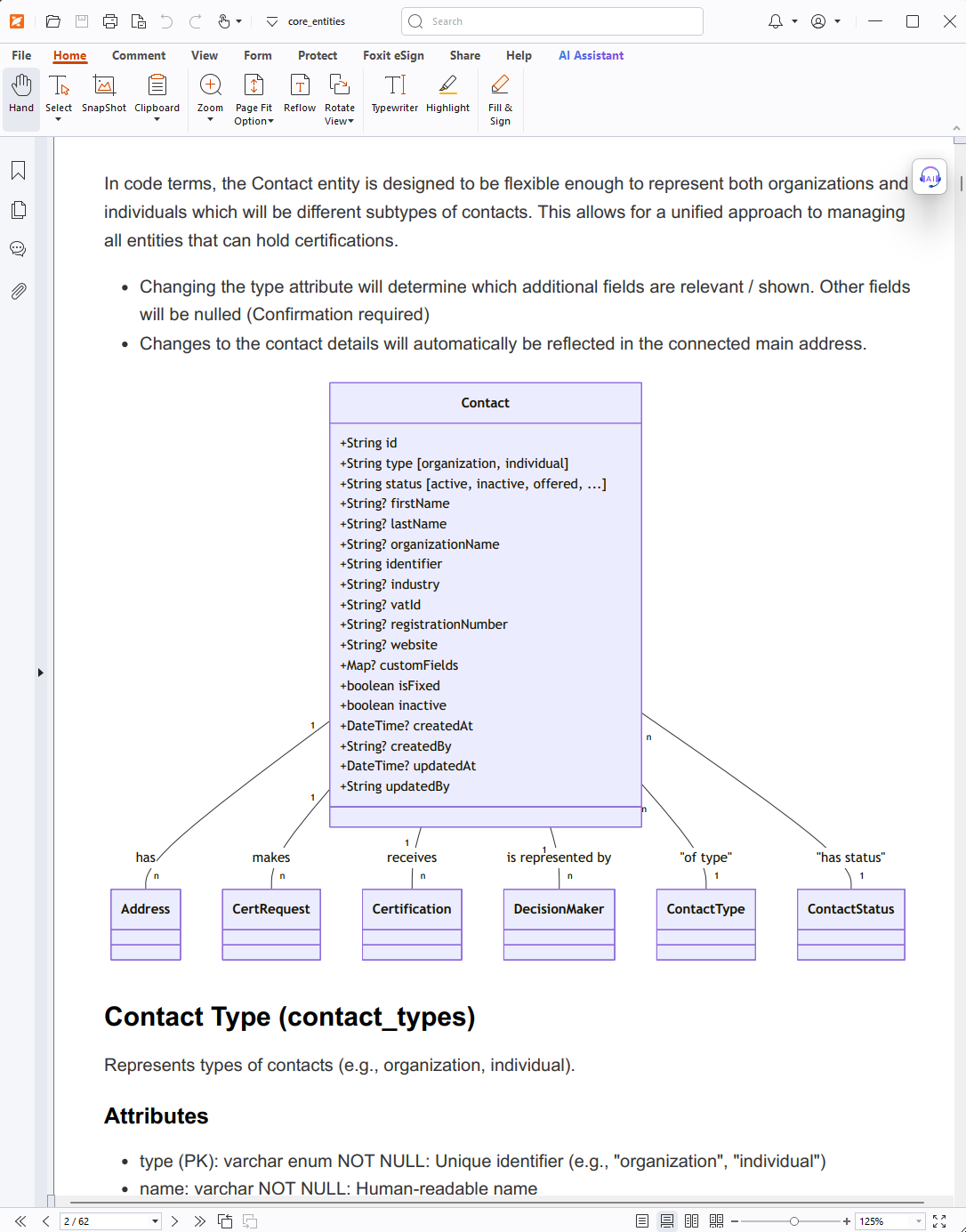Enable two-page facing view
The height and width of the screenshot is (1232, 966).
pyautogui.click(x=691, y=1221)
